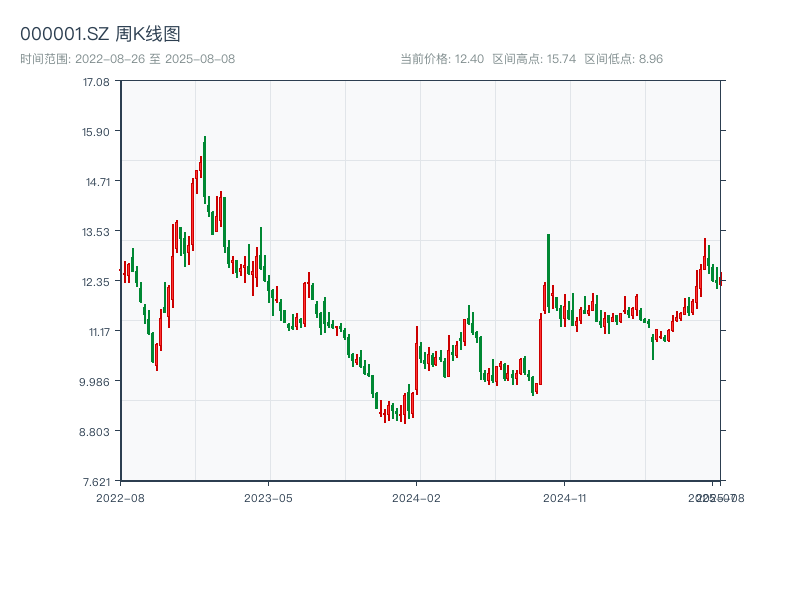This screenshot has width=800, height=600.
Task: Click the 9.986 y-axis label
Action: (94, 382)
